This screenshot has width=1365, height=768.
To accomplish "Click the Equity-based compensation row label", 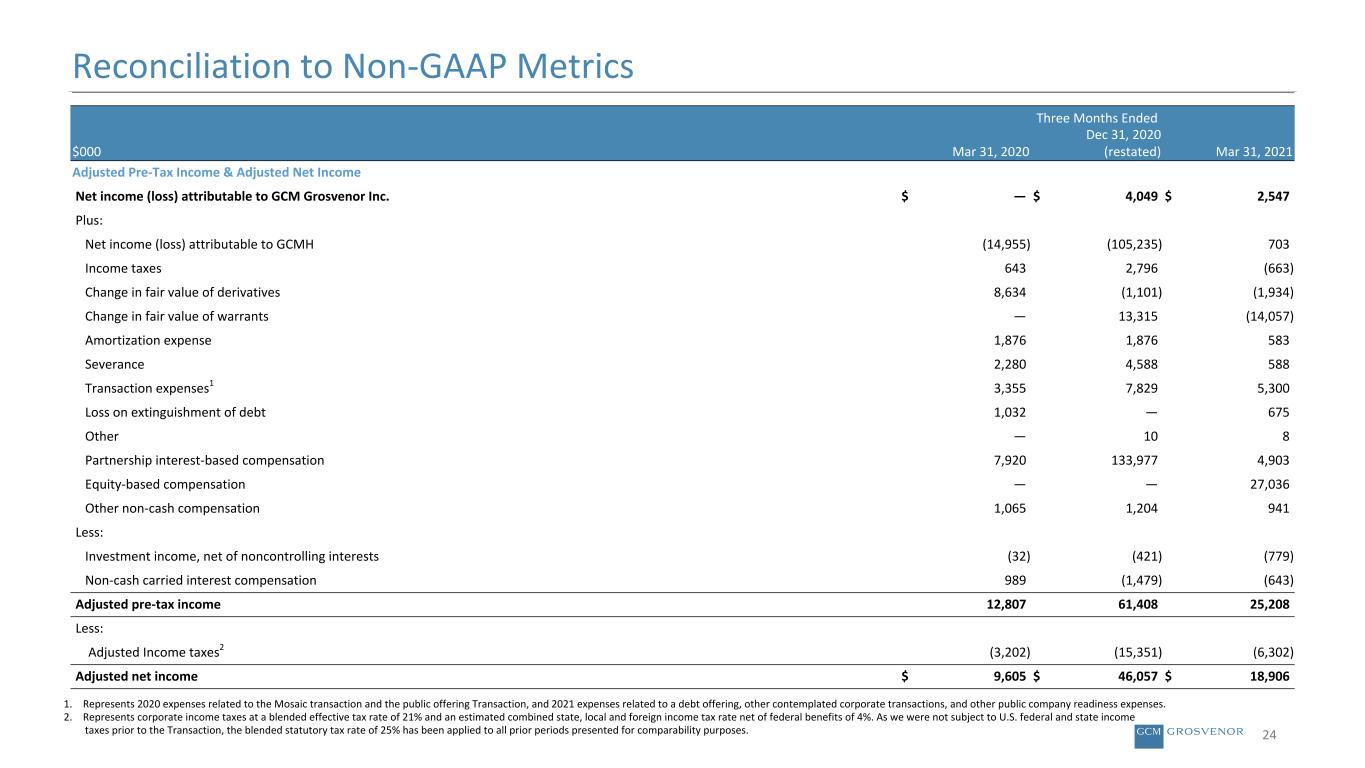I will tap(165, 484).
